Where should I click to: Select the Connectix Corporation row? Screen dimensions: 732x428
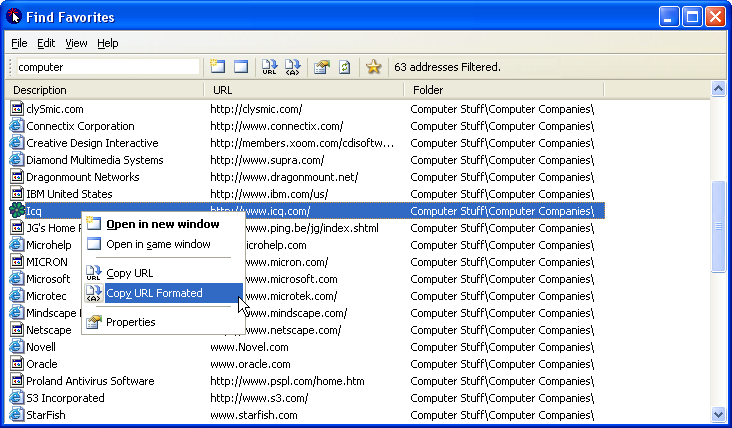click(306, 126)
